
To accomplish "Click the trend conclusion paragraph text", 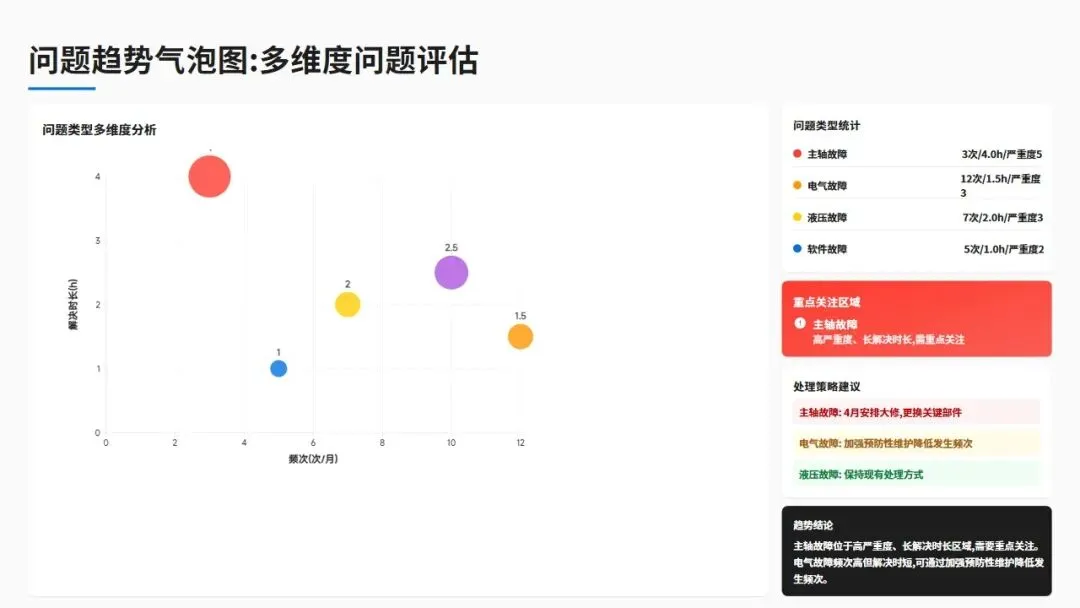I will pyautogui.click(x=918, y=563).
